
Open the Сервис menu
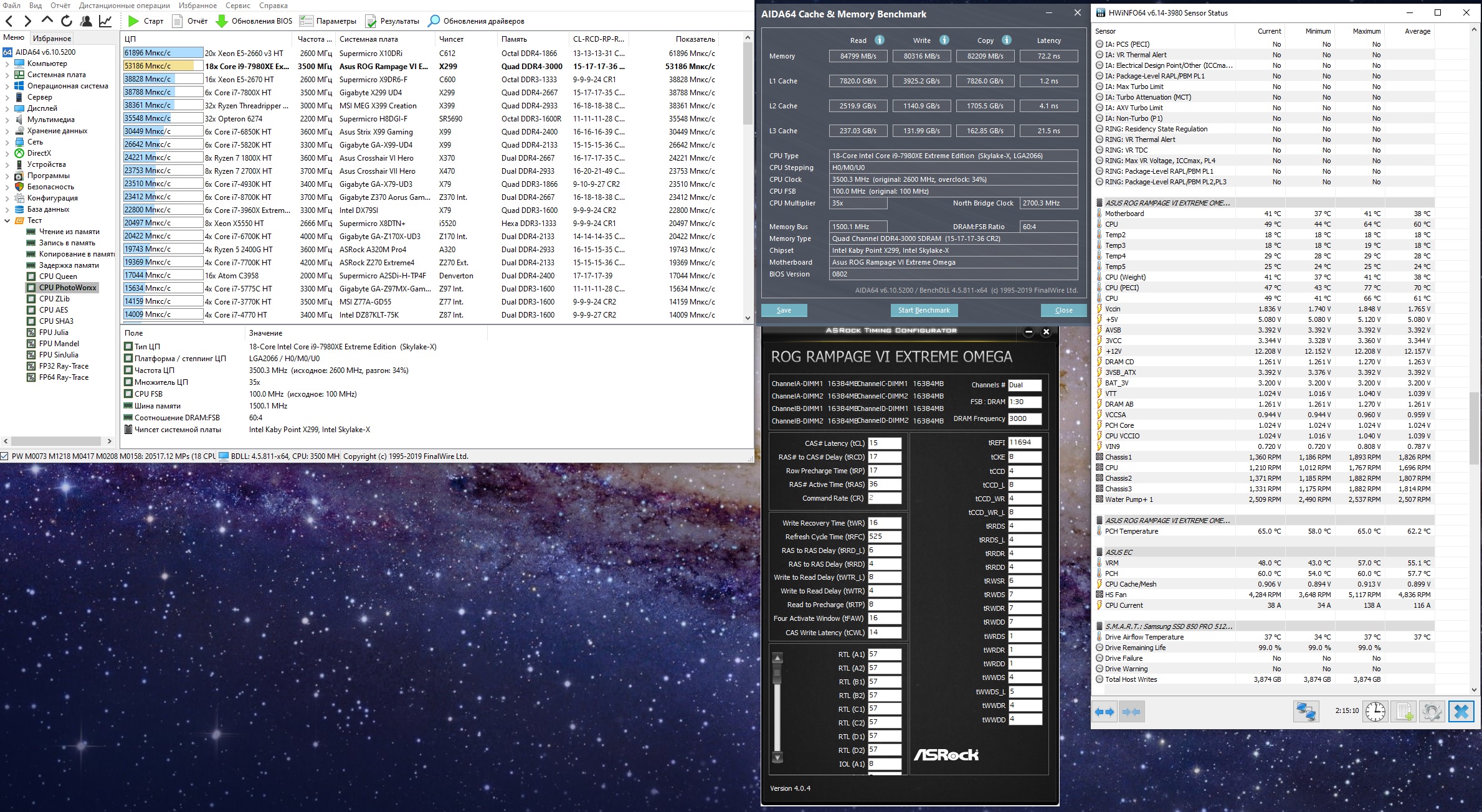[237, 6]
